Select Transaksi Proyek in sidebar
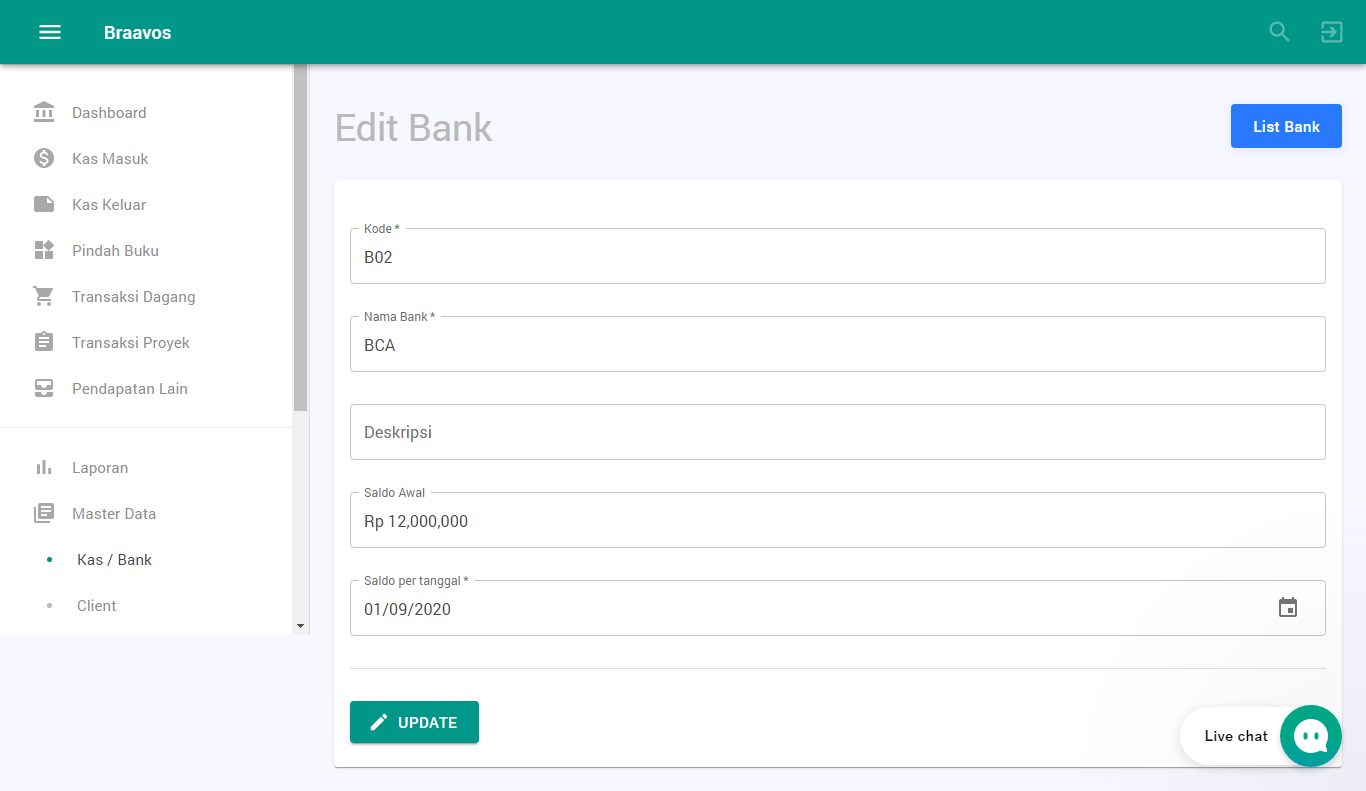This screenshot has width=1366, height=791. [x=130, y=343]
